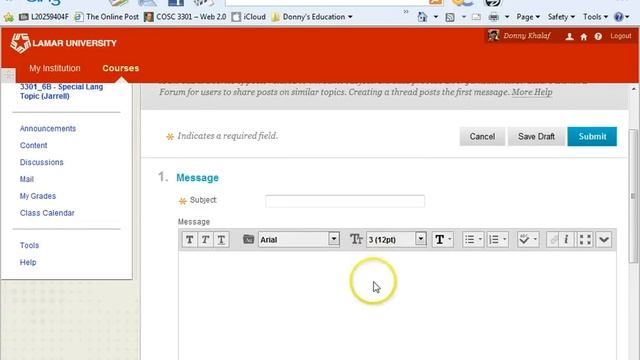
Task: Show more toolbar items chevron
Action: point(406,11)
